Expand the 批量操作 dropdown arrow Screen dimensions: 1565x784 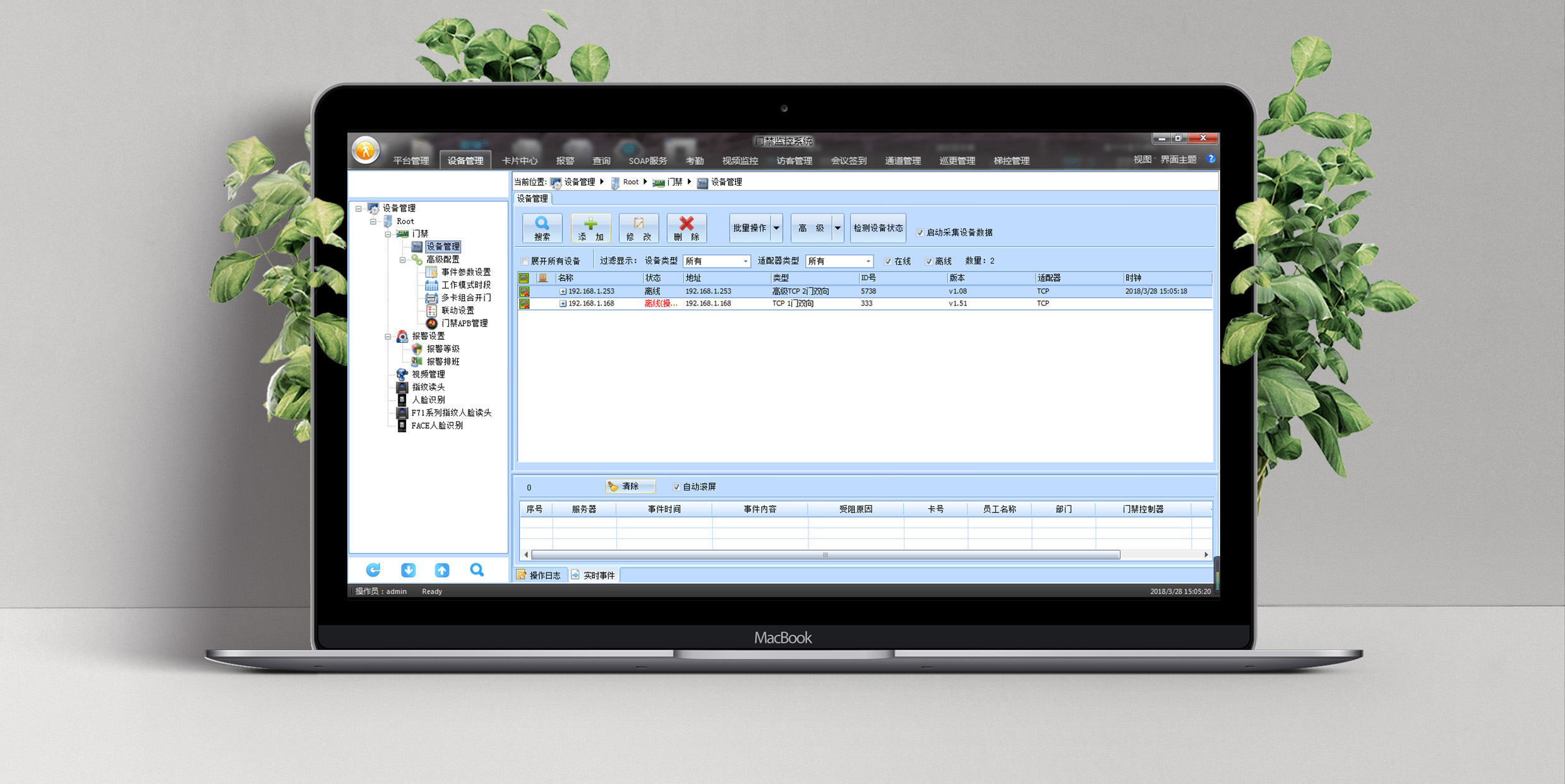point(776,229)
